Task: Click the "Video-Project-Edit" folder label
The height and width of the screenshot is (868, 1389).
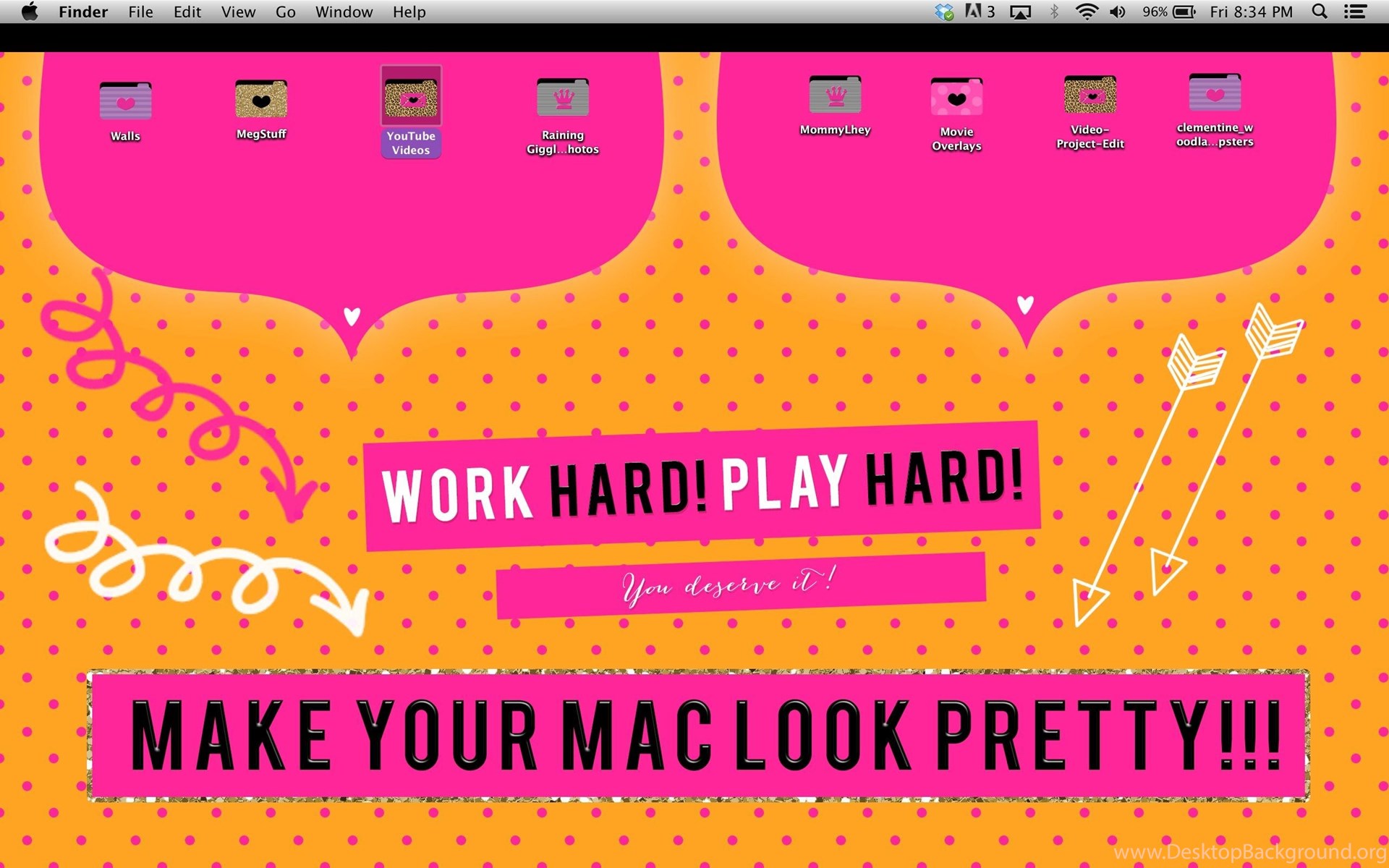Action: pos(1090,137)
